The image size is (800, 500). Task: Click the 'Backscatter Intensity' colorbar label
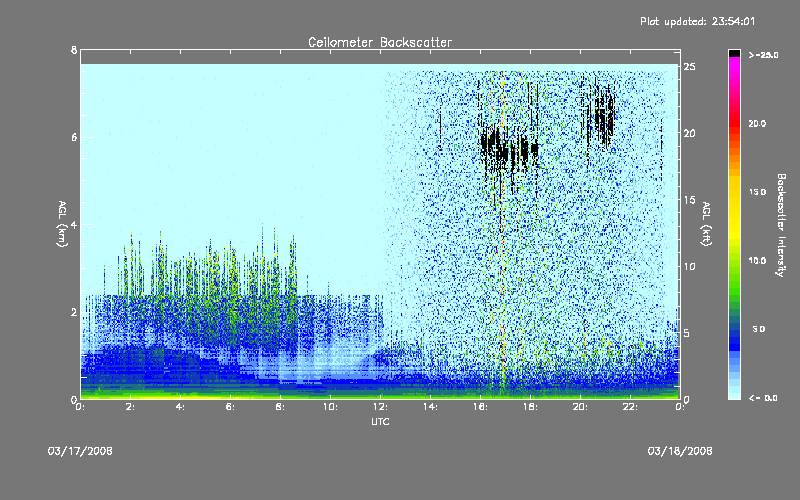(x=781, y=225)
